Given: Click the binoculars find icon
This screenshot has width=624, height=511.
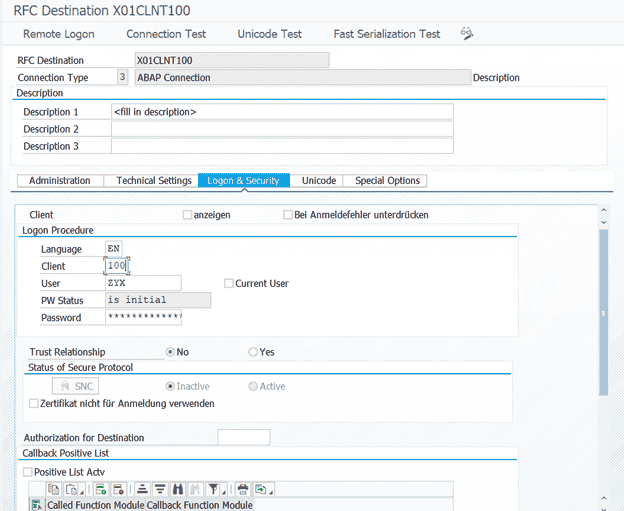Looking at the screenshot, I should coord(177,489).
